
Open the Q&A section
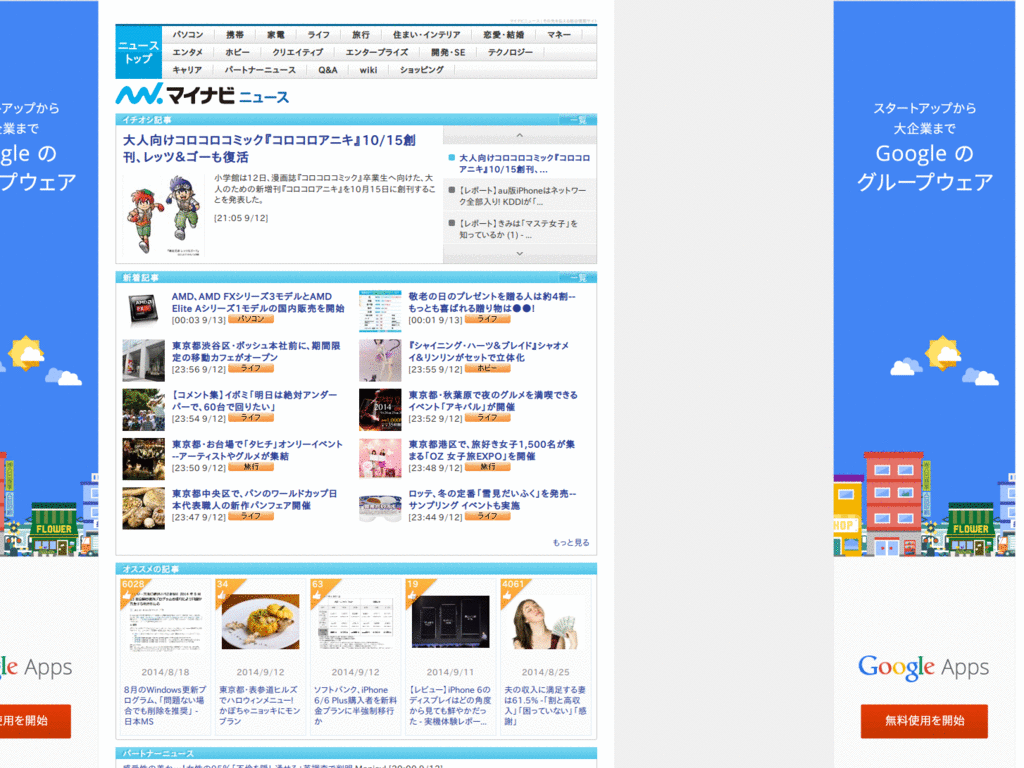point(328,70)
